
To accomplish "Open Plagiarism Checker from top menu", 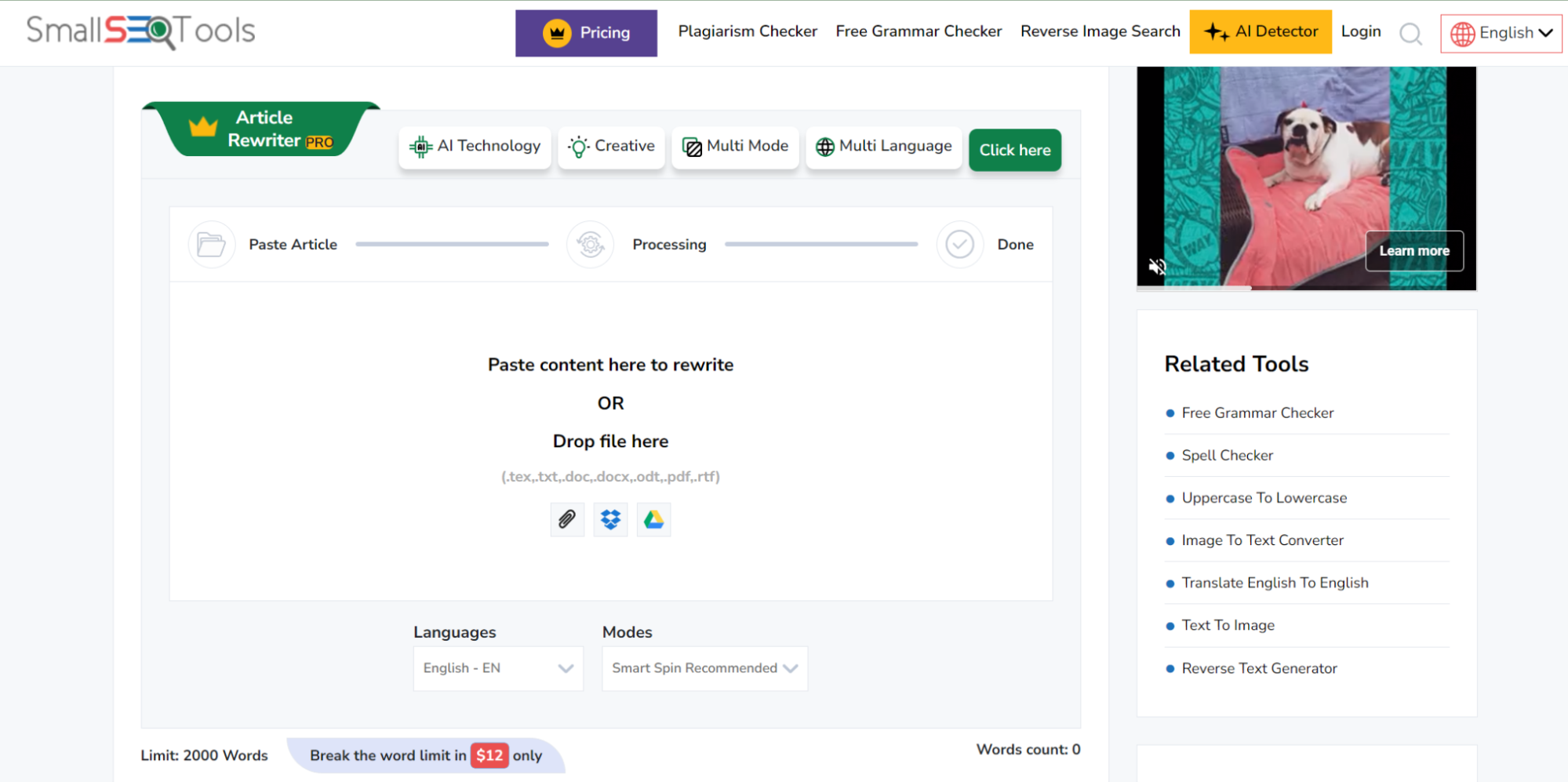I will tap(748, 31).
